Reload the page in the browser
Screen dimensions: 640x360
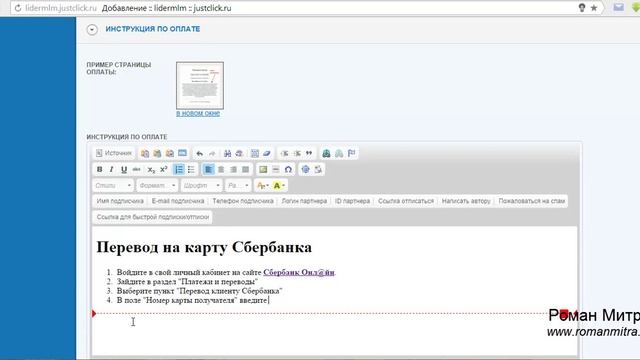coord(18,8)
